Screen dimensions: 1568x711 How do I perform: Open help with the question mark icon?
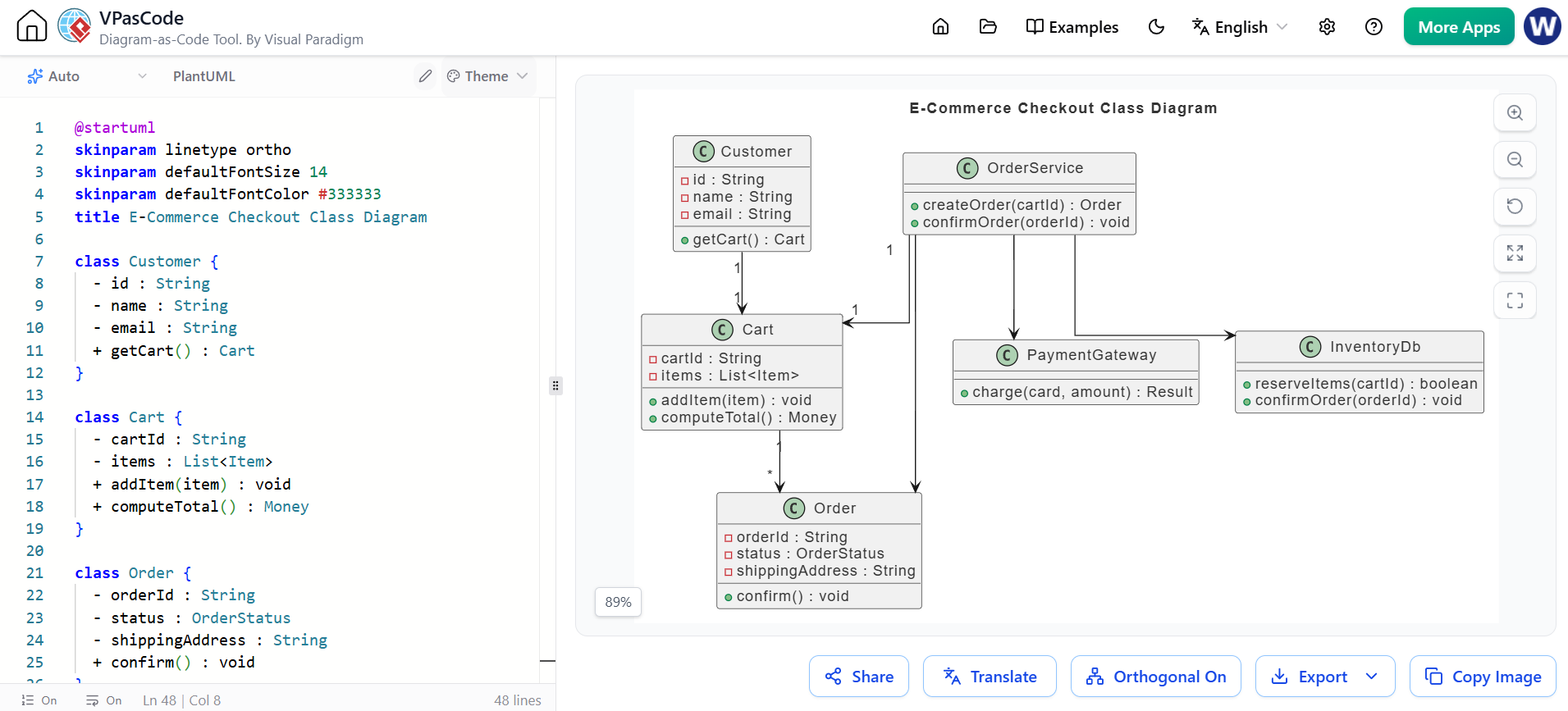(x=1374, y=27)
